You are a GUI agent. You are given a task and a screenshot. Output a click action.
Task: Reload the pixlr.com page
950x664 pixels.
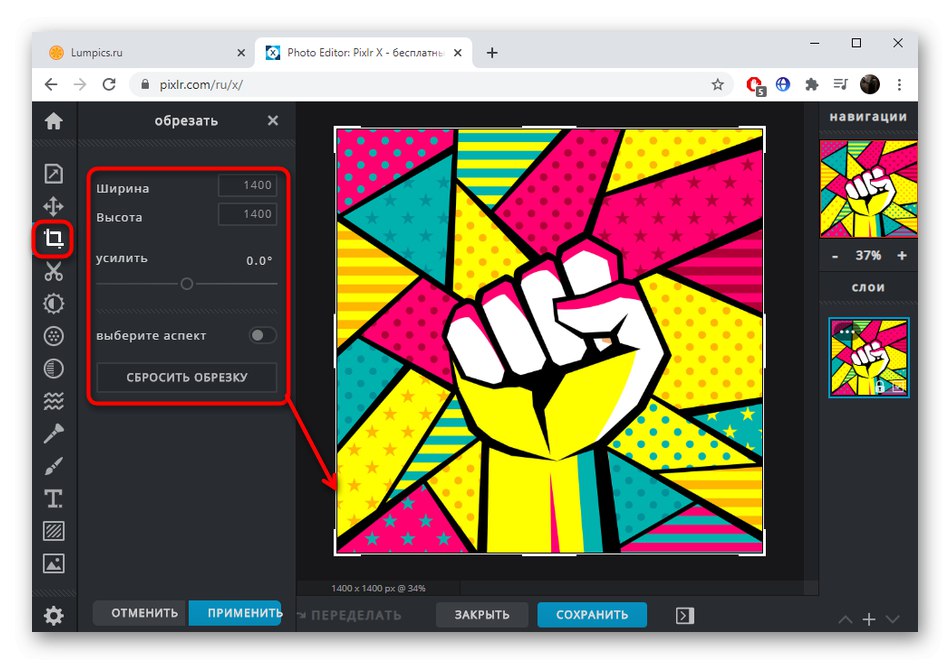[x=109, y=84]
